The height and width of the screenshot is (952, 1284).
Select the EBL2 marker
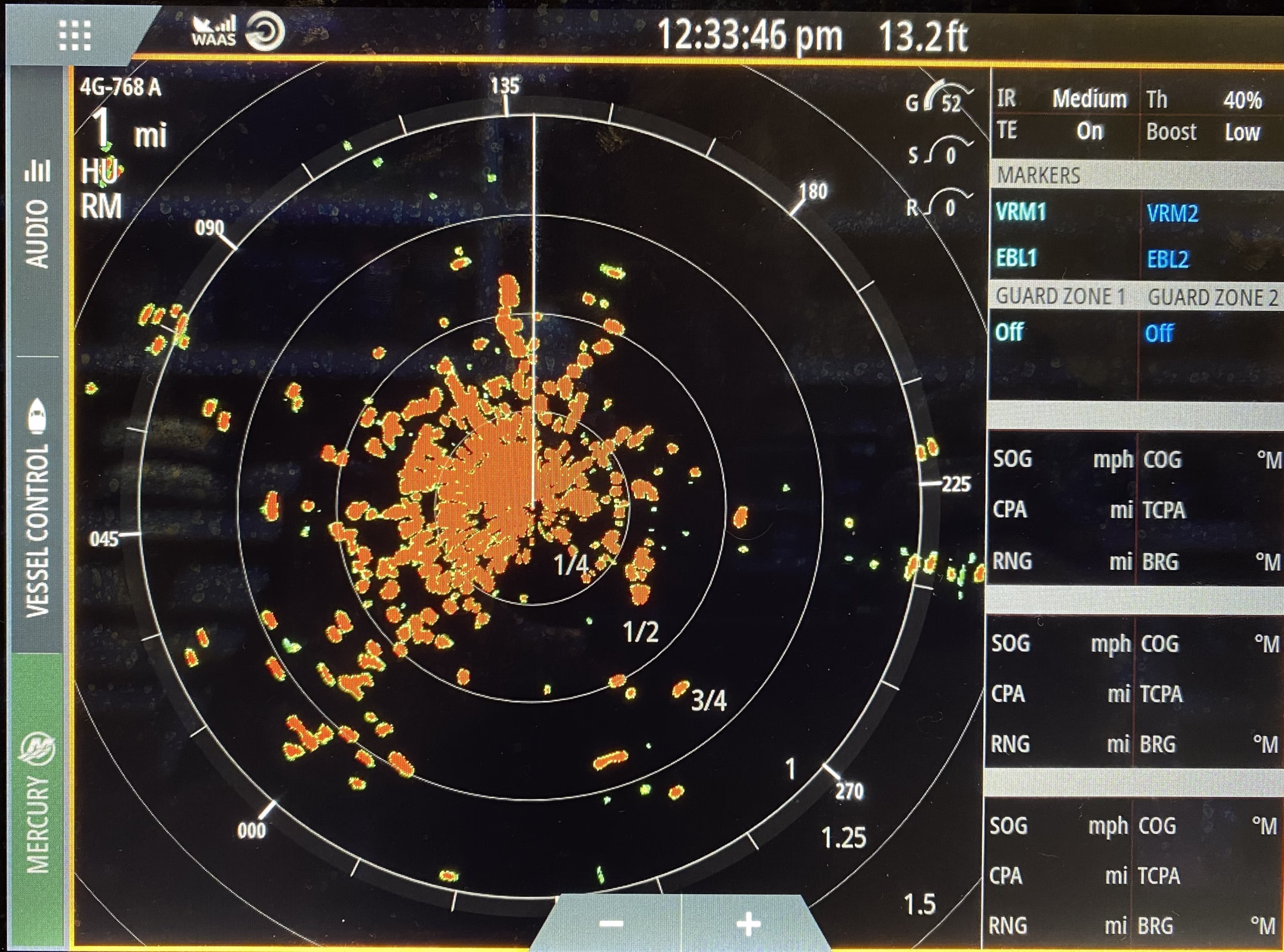click(1168, 259)
